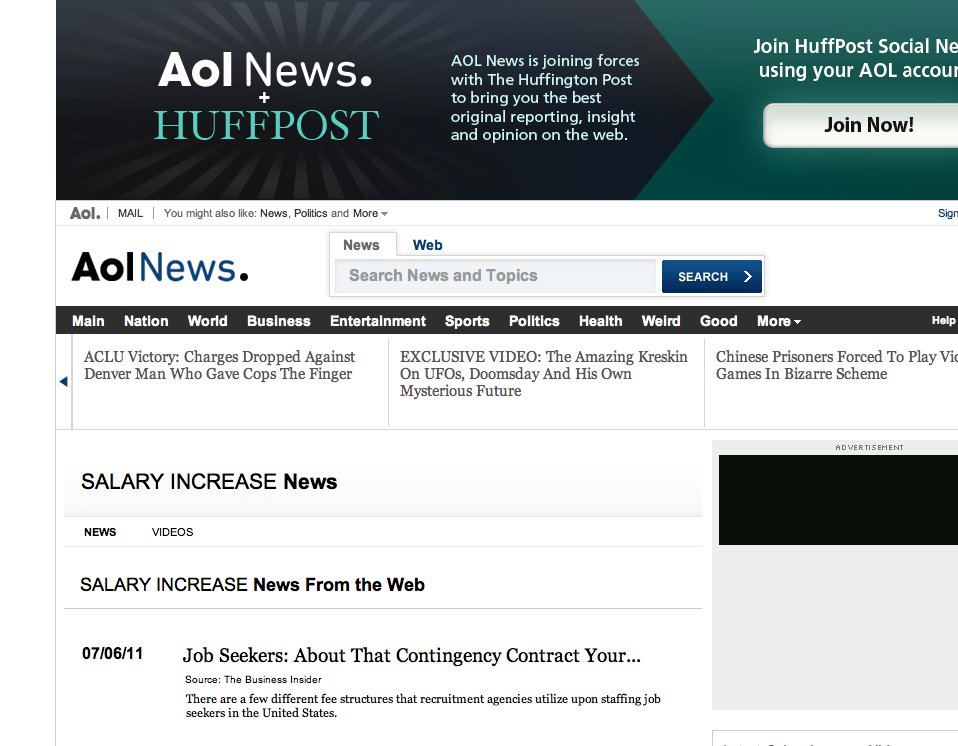Open the Job Seekers contingency contract article

coord(412,656)
